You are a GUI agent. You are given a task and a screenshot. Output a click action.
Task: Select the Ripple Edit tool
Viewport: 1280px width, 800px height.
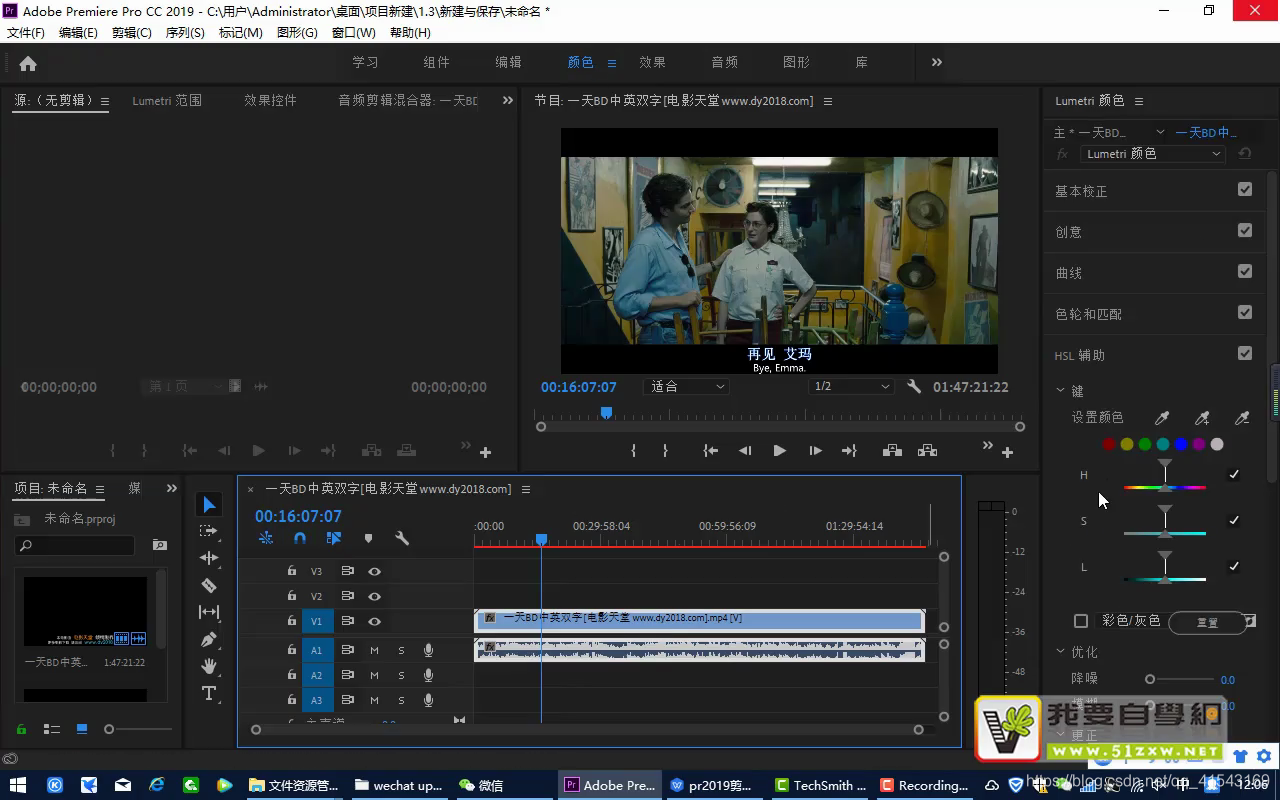(x=209, y=558)
